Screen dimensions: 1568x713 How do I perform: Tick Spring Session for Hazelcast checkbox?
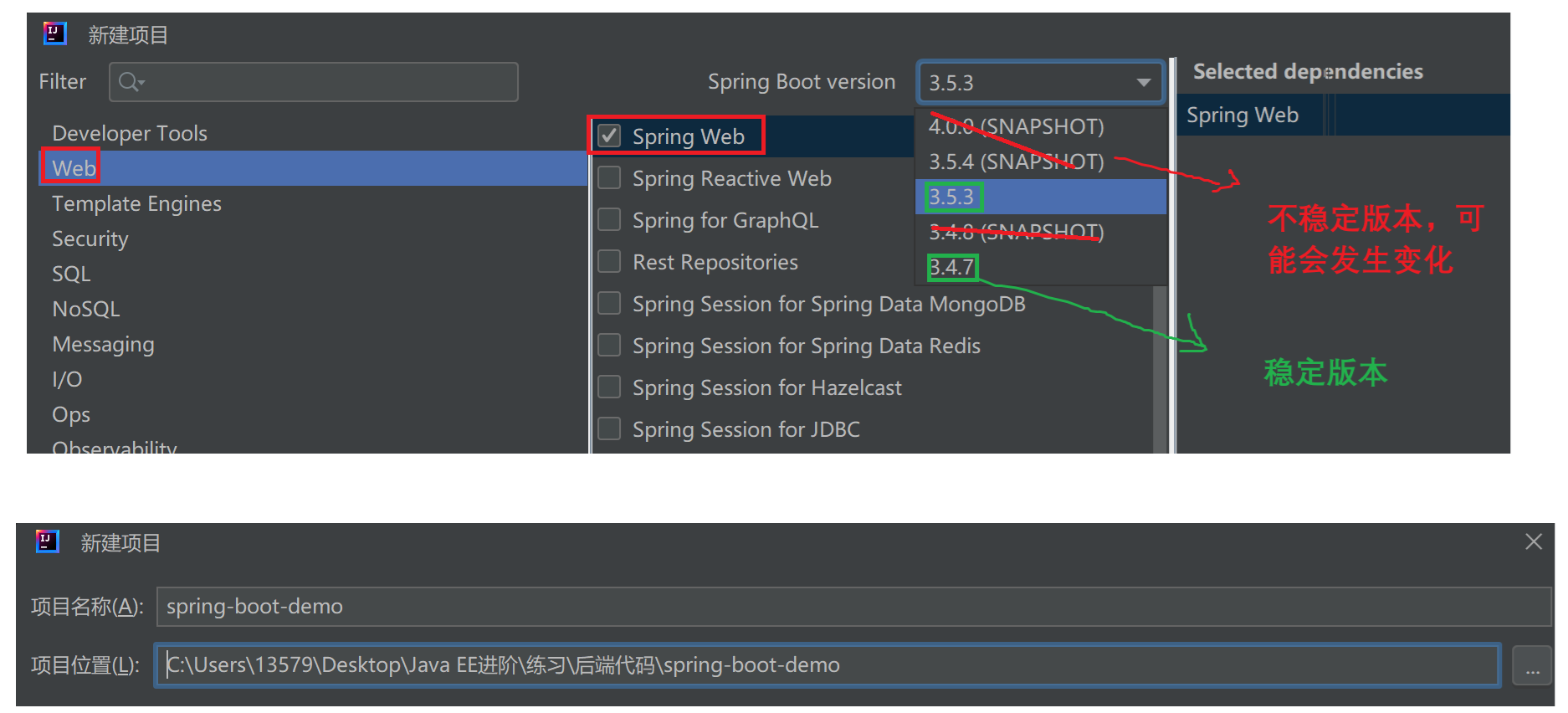point(609,387)
